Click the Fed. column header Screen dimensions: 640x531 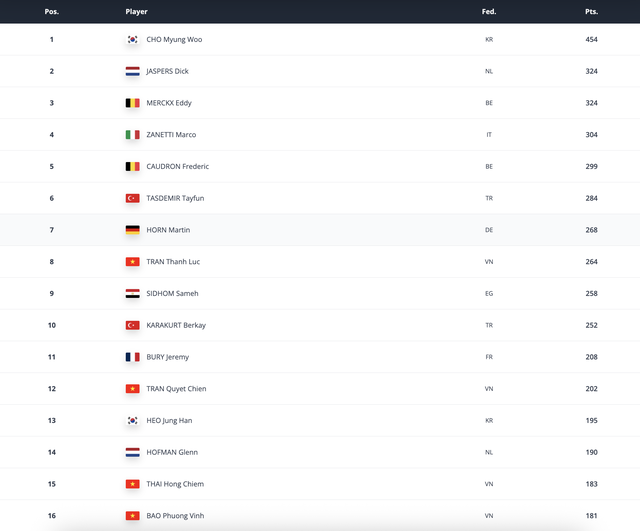489,11
